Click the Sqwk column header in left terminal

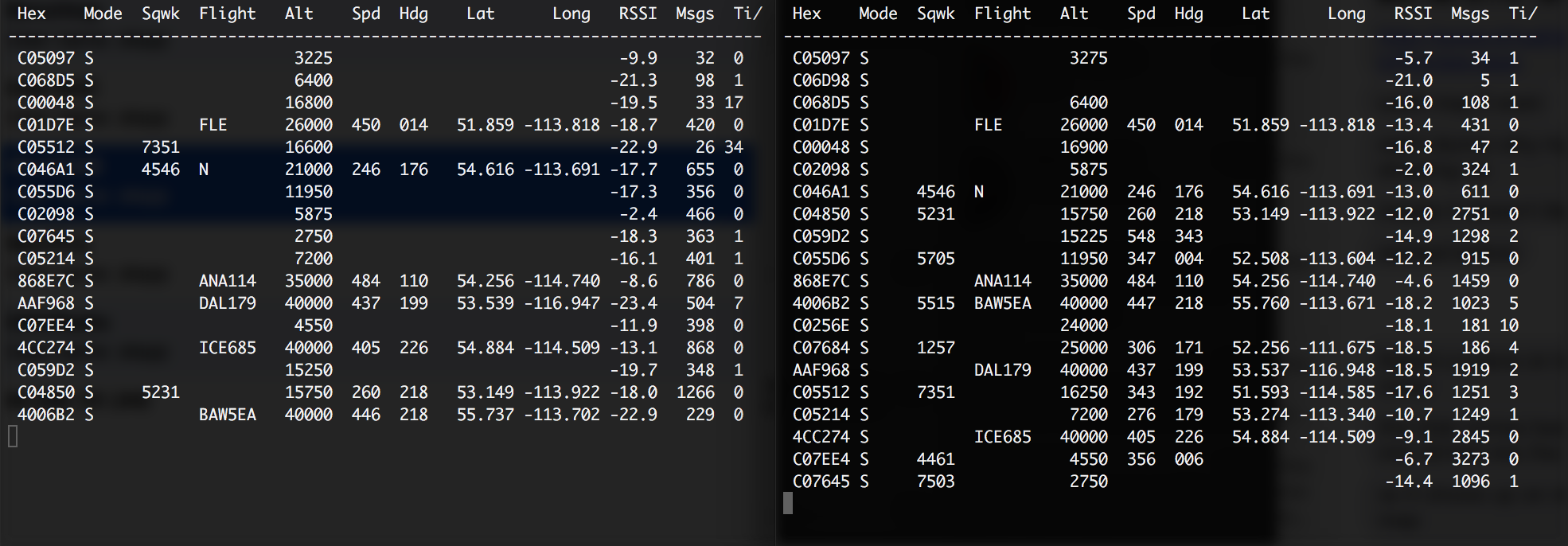[161, 14]
